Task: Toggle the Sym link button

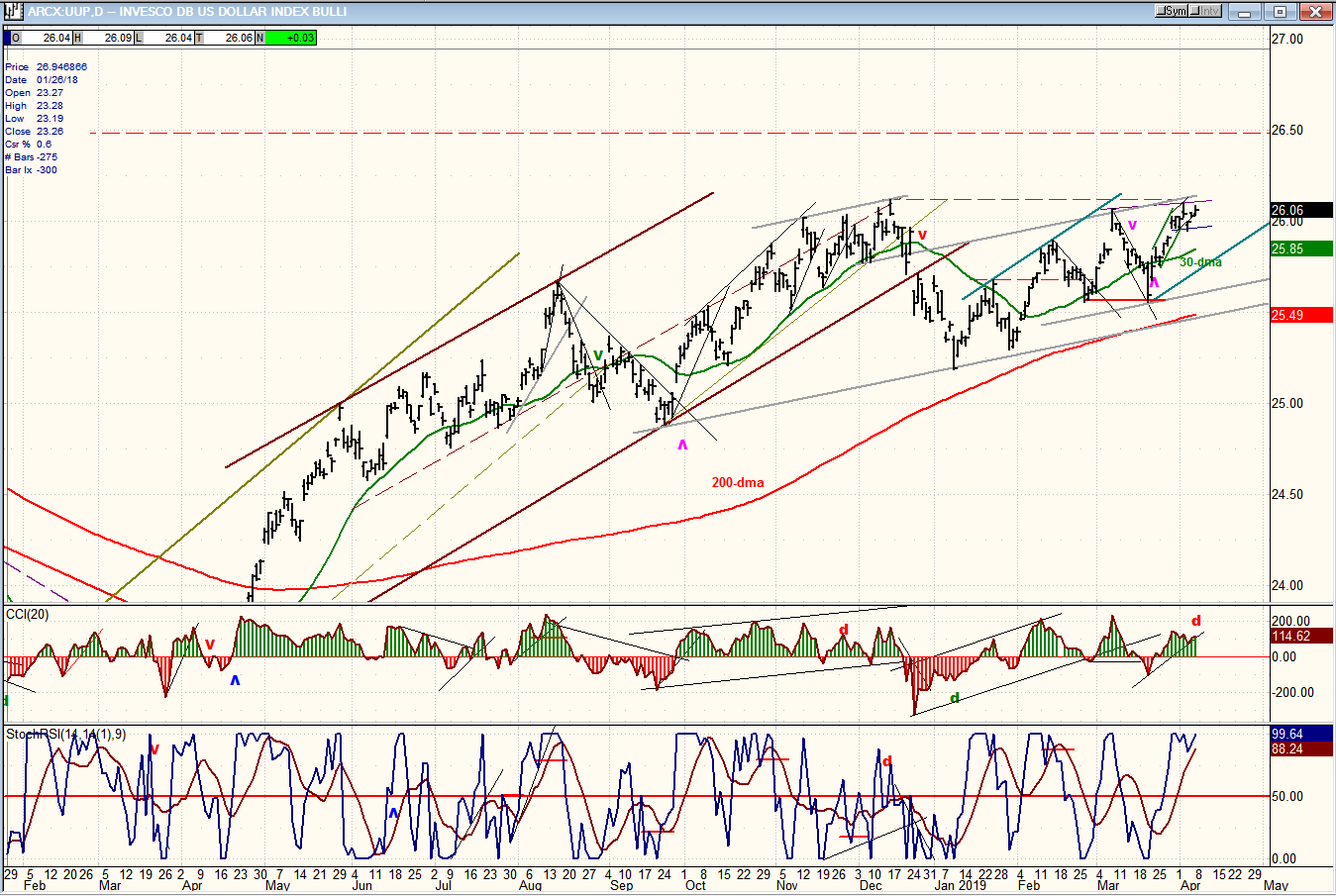Action: 1172,11
